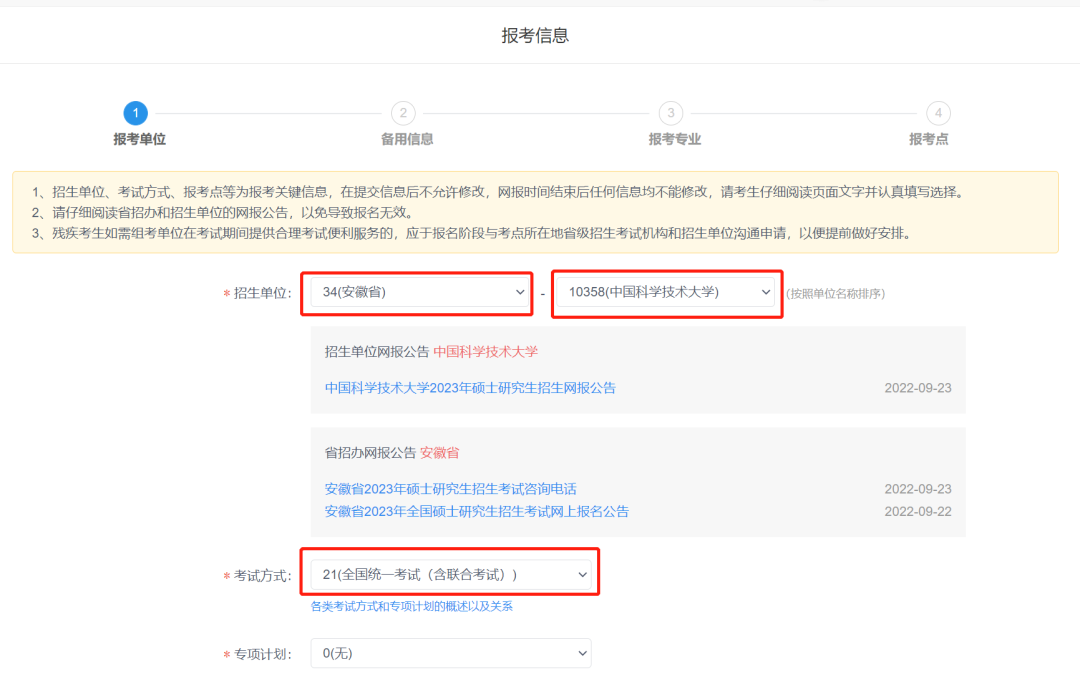Click the red 中国科学技术大学 name in announcement header

[x=486, y=352]
